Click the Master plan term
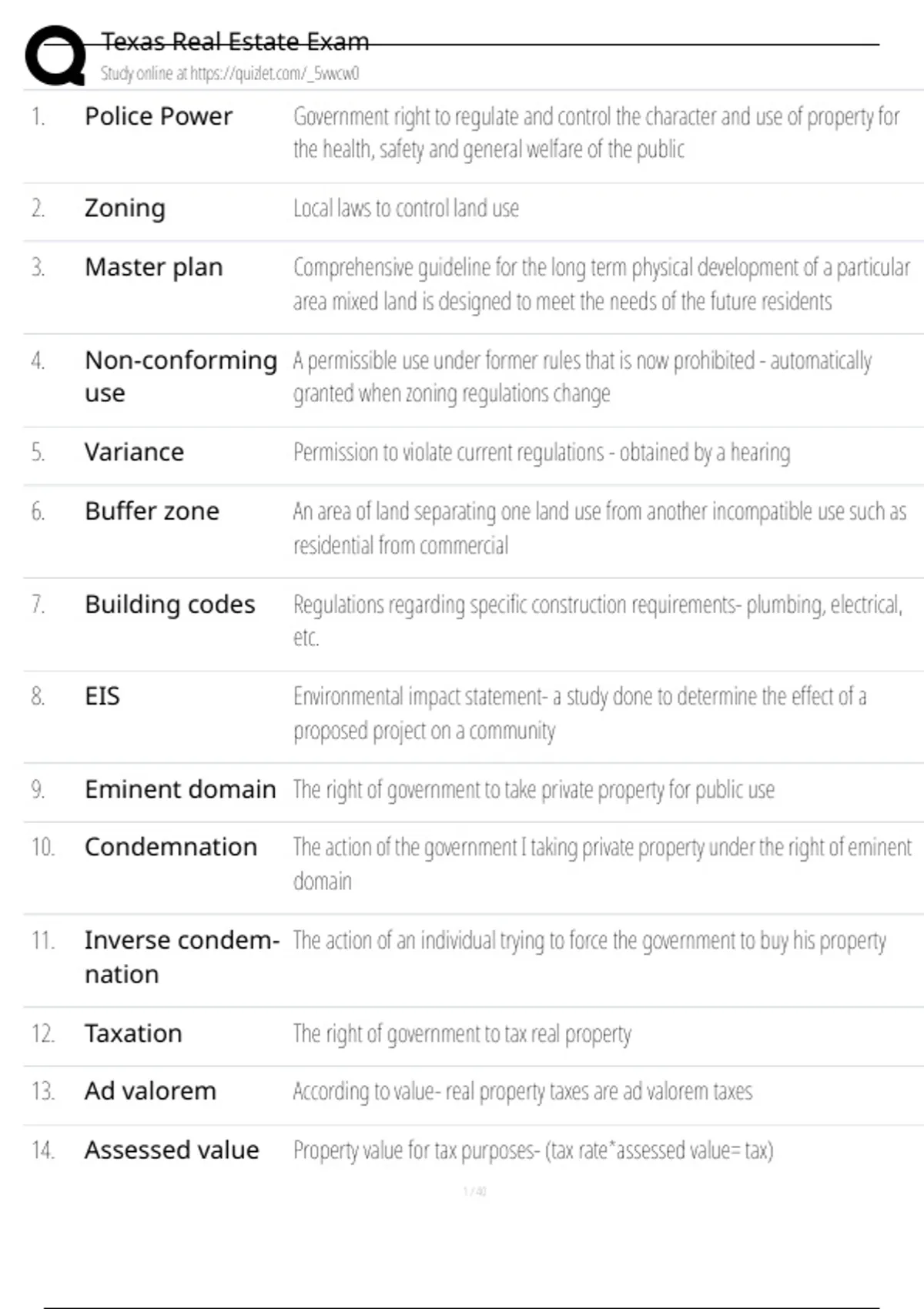The width and height of the screenshot is (924, 1309). [x=154, y=267]
